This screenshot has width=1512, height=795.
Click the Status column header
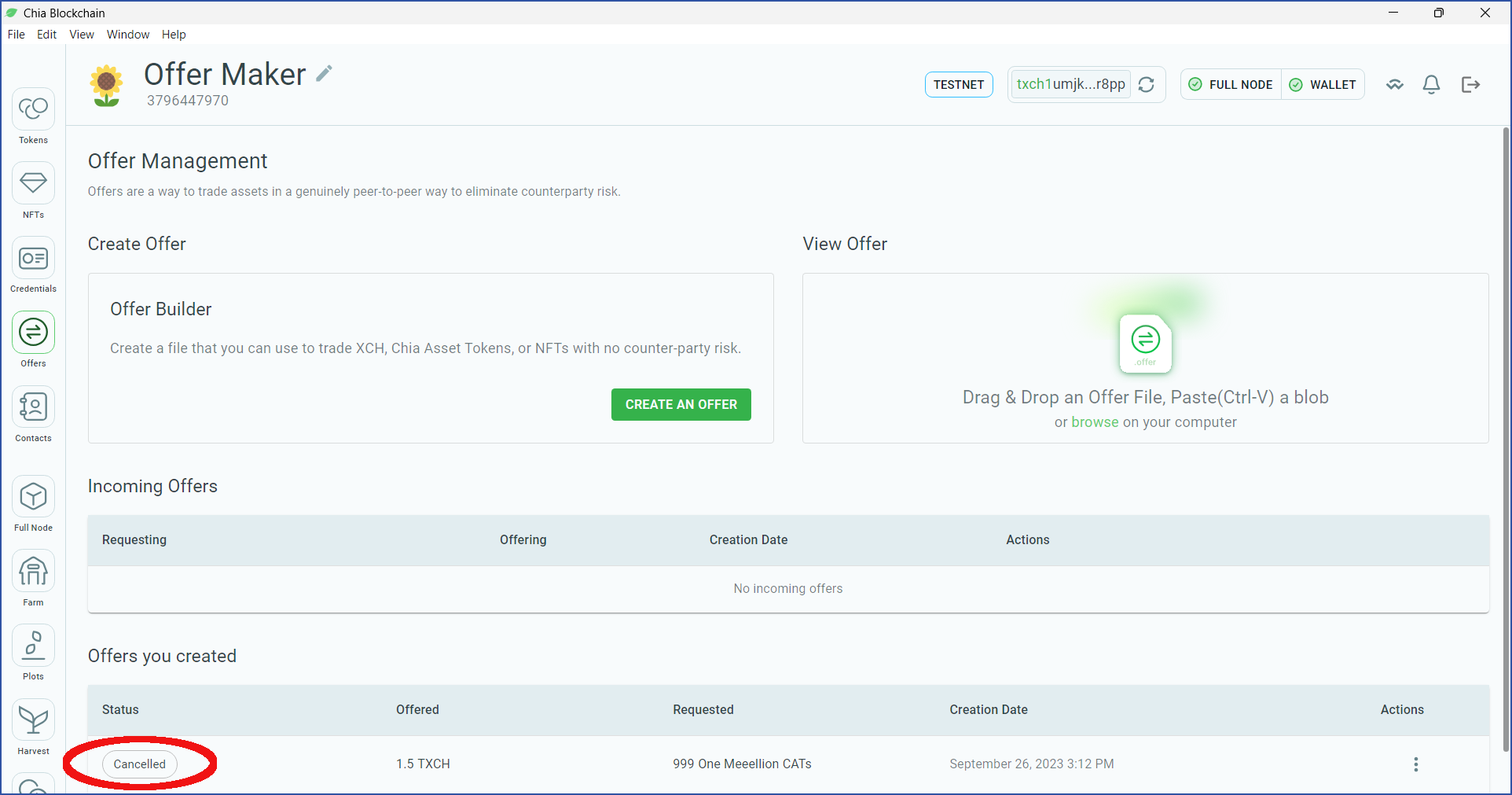120,710
